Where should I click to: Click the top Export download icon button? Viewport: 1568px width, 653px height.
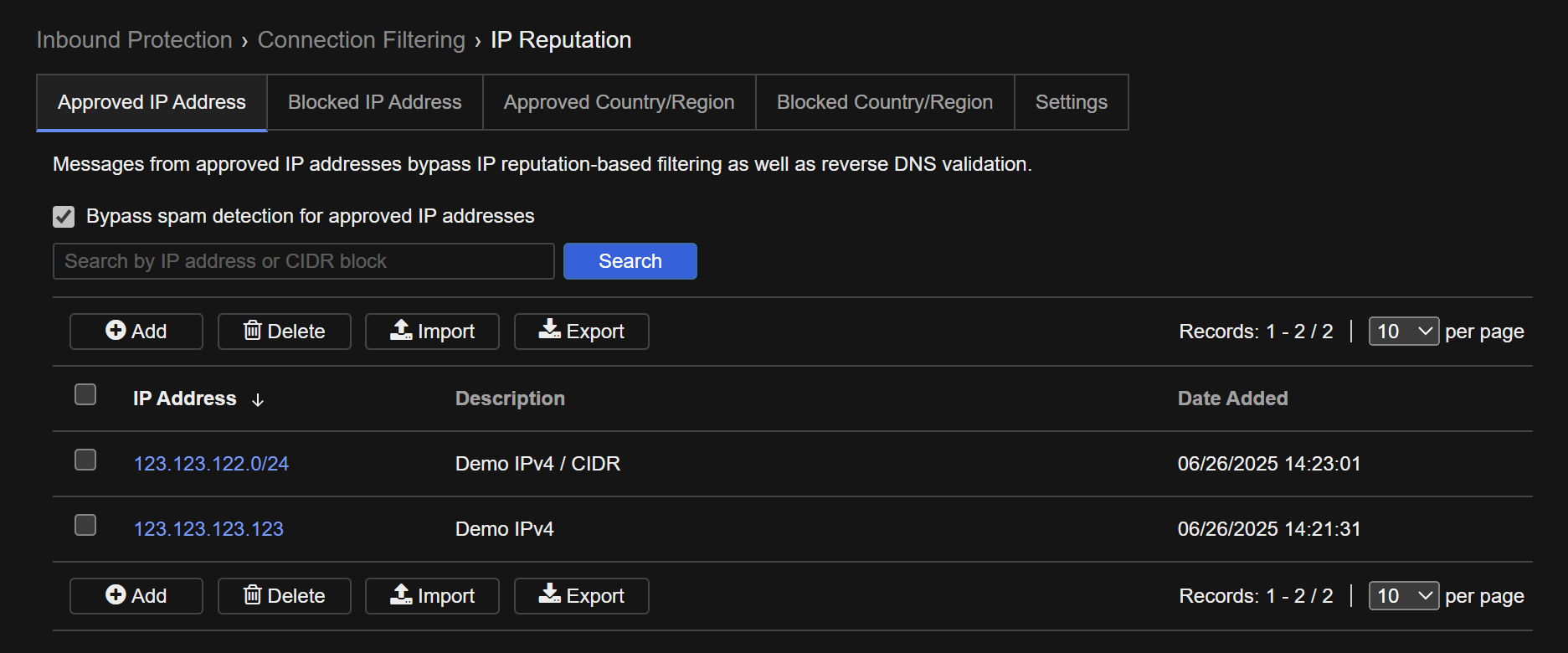pos(582,332)
